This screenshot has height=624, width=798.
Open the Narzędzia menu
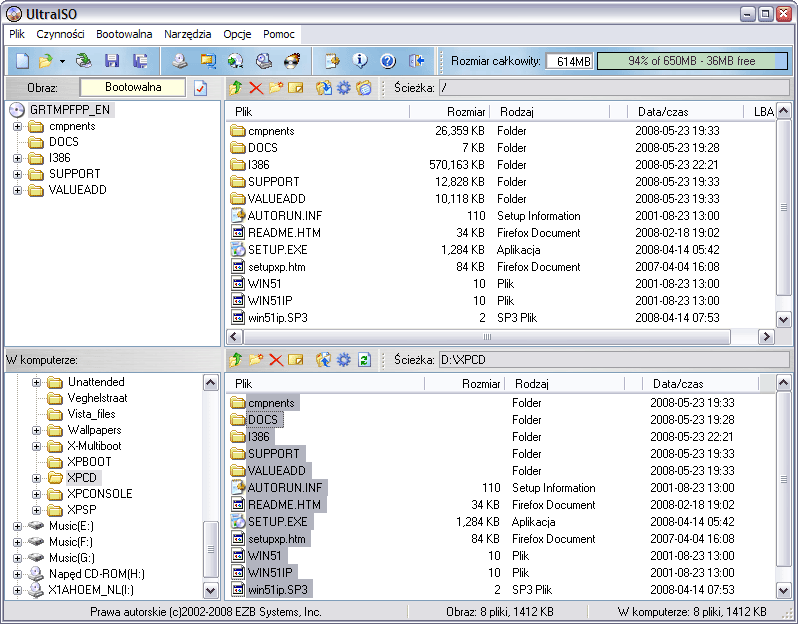coord(187,34)
